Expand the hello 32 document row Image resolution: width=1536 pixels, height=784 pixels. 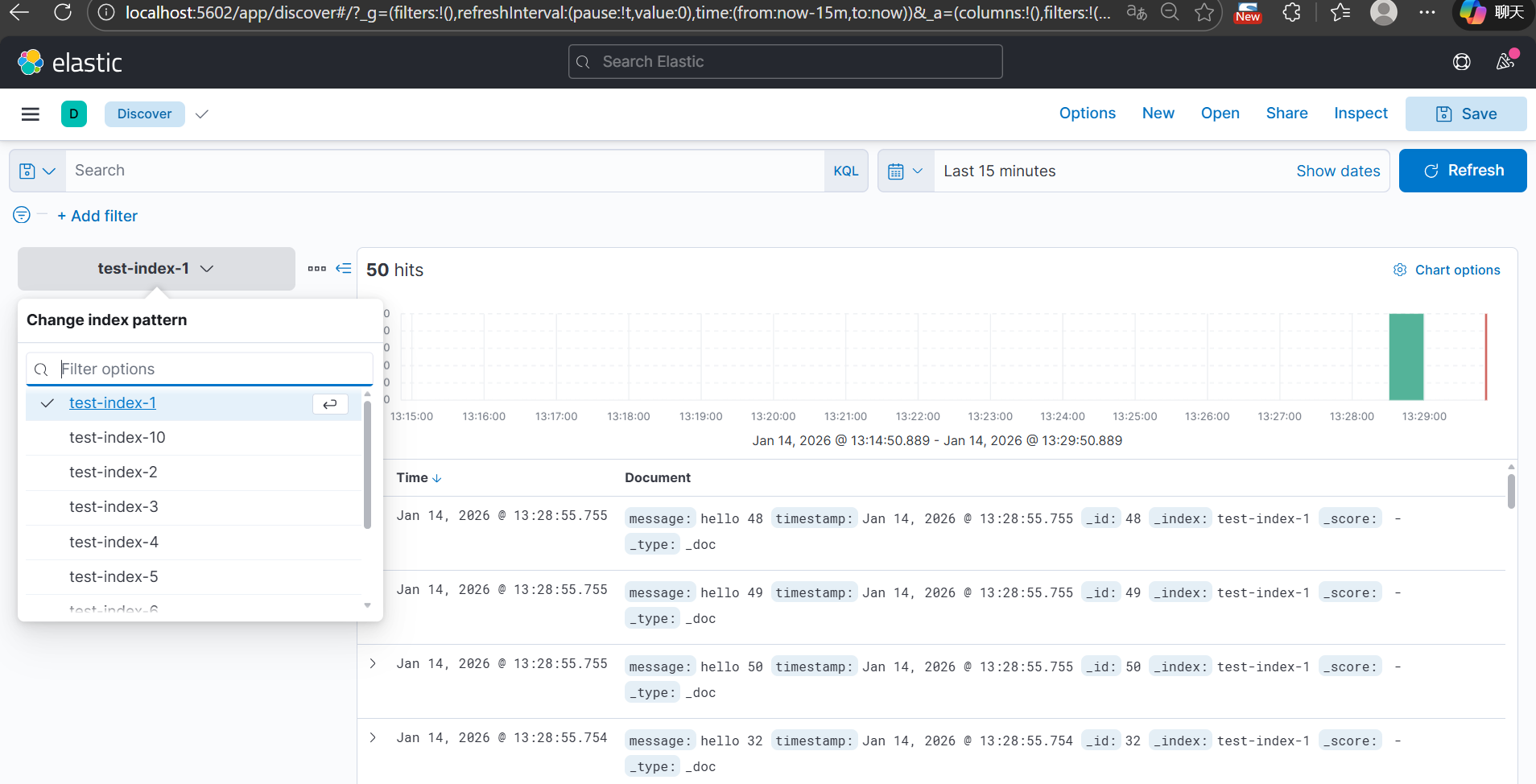pos(373,737)
